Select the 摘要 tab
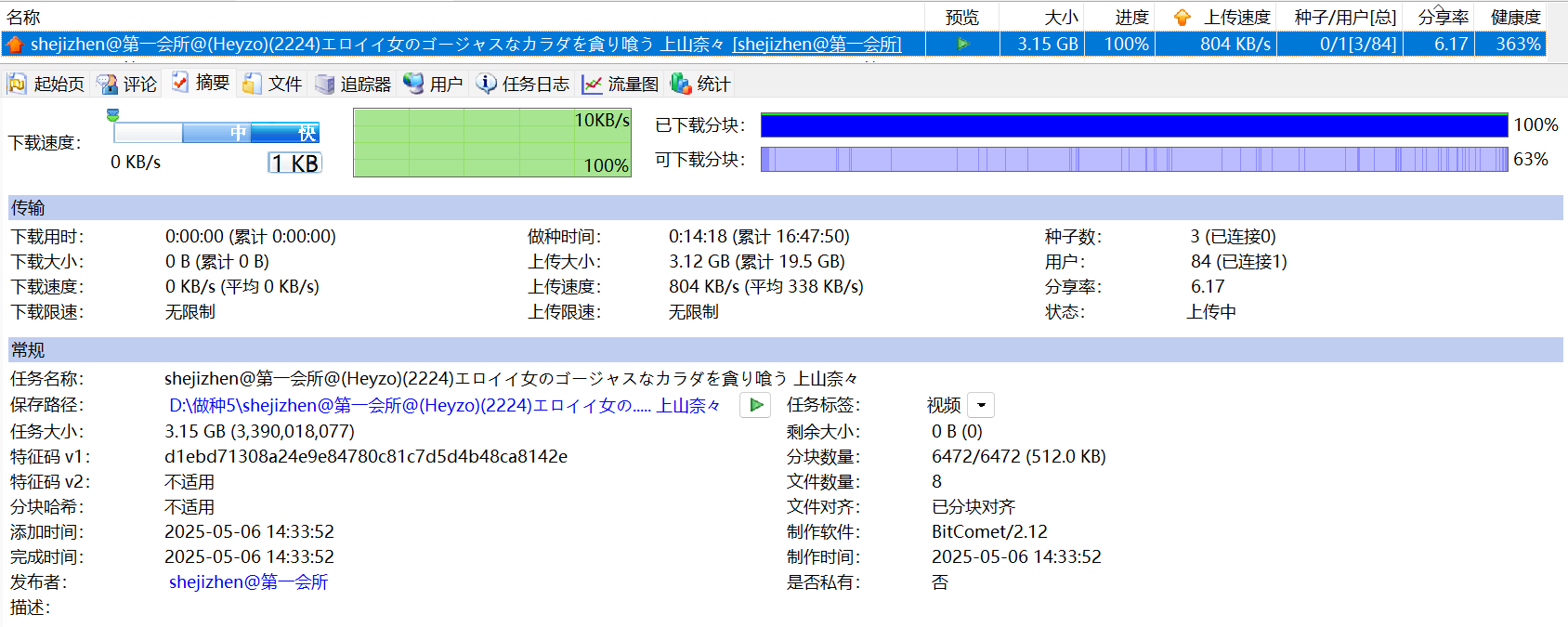 200,83
